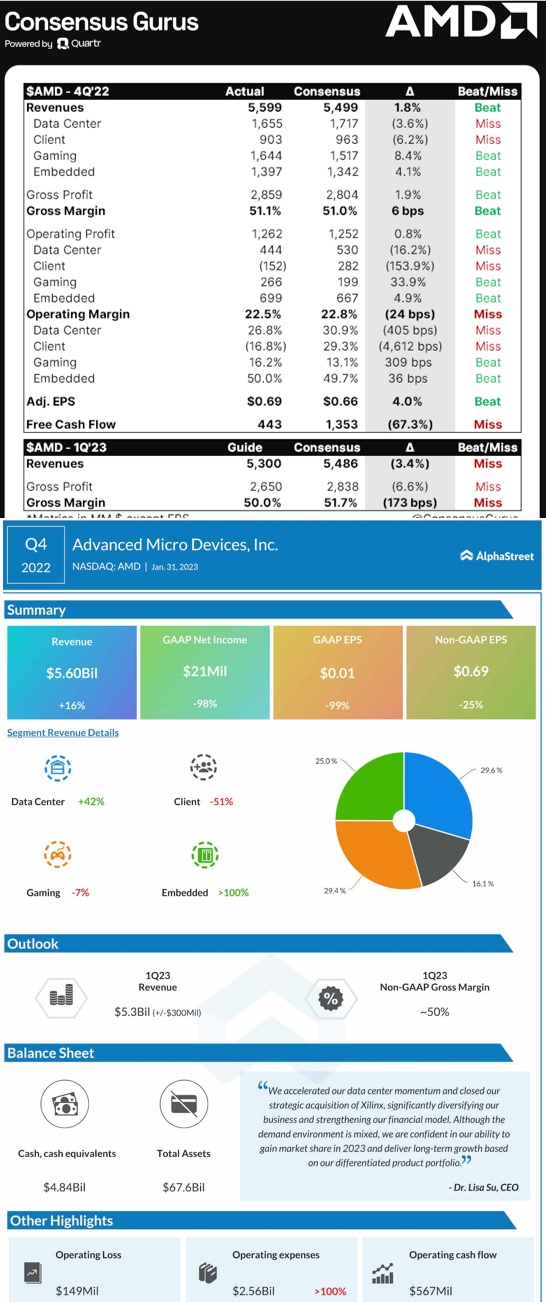The height and width of the screenshot is (1302, 546).
Task: Click the Consensus Gurus title
Action: [102, 21]
